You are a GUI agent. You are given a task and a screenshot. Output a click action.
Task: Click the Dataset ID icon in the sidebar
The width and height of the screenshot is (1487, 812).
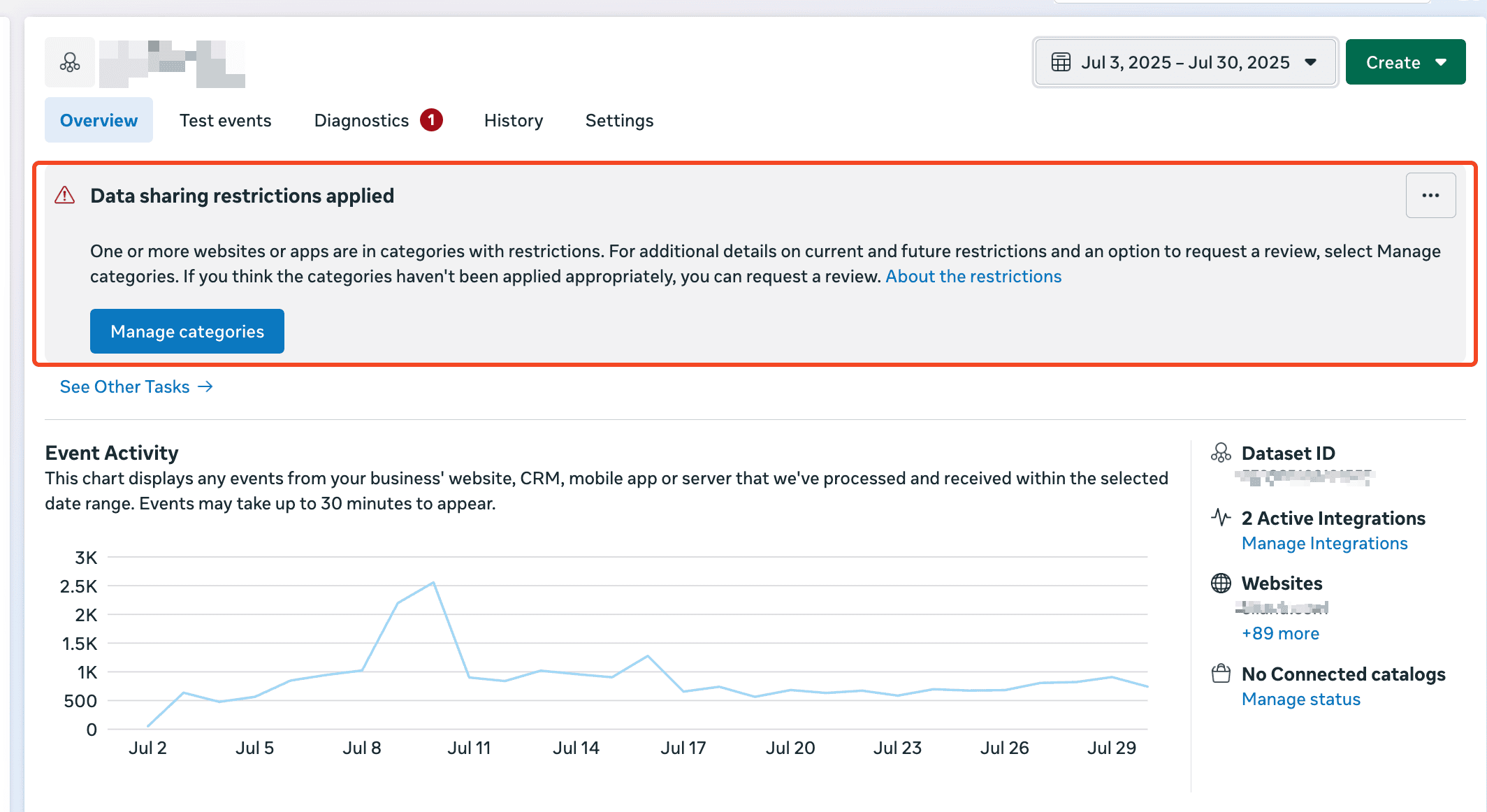(x=1221, y=453)
